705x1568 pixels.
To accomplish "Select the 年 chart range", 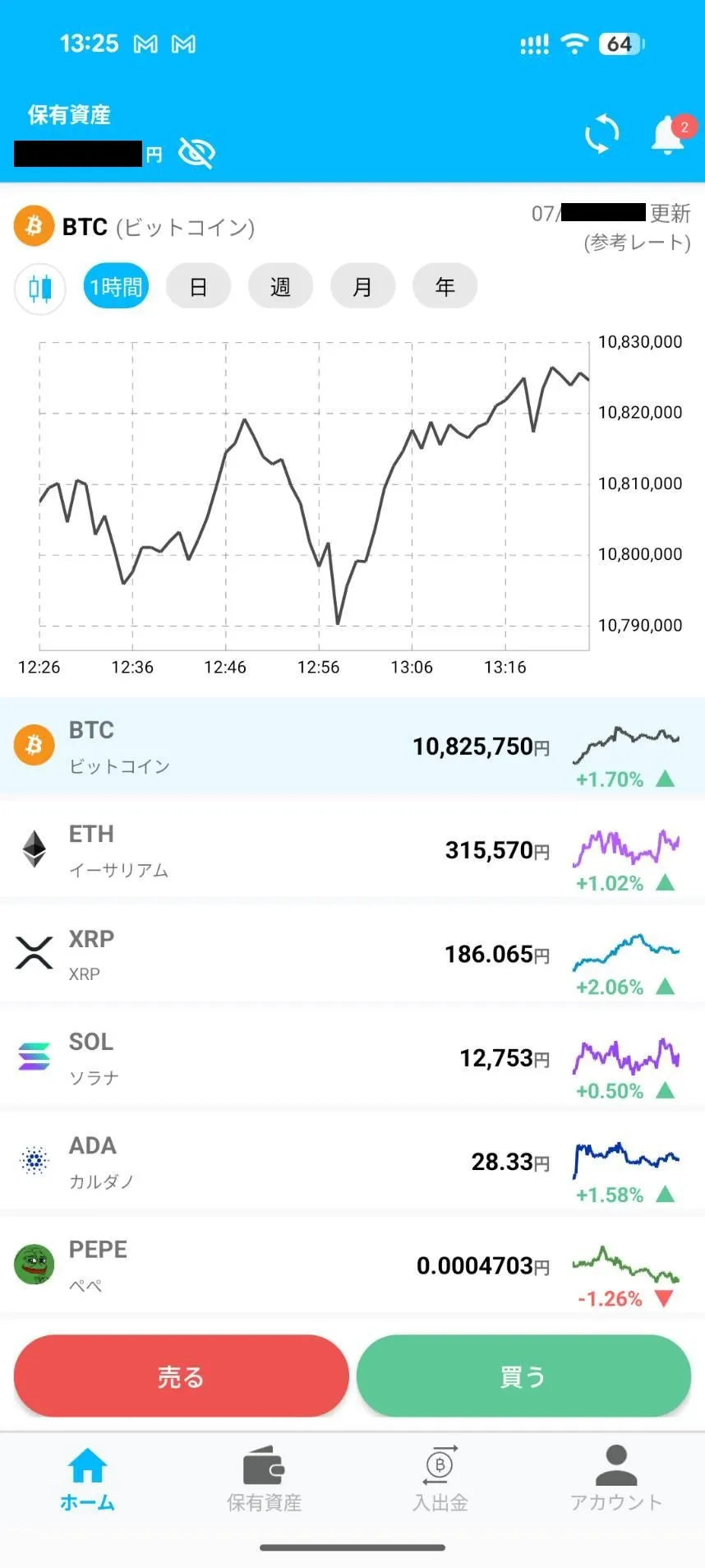I will [x=445, y=286].
